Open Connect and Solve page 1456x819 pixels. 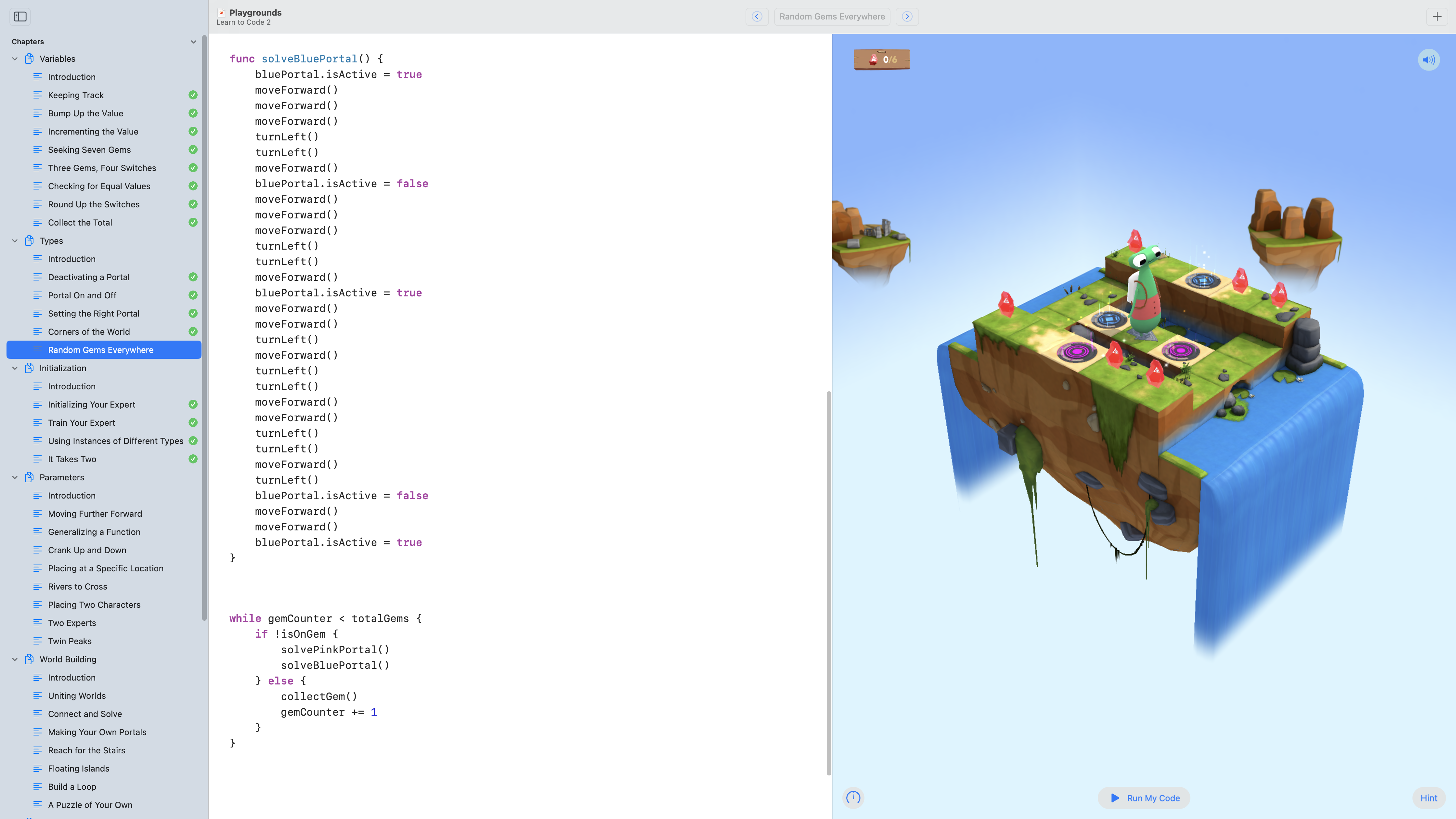coord(104,714)
